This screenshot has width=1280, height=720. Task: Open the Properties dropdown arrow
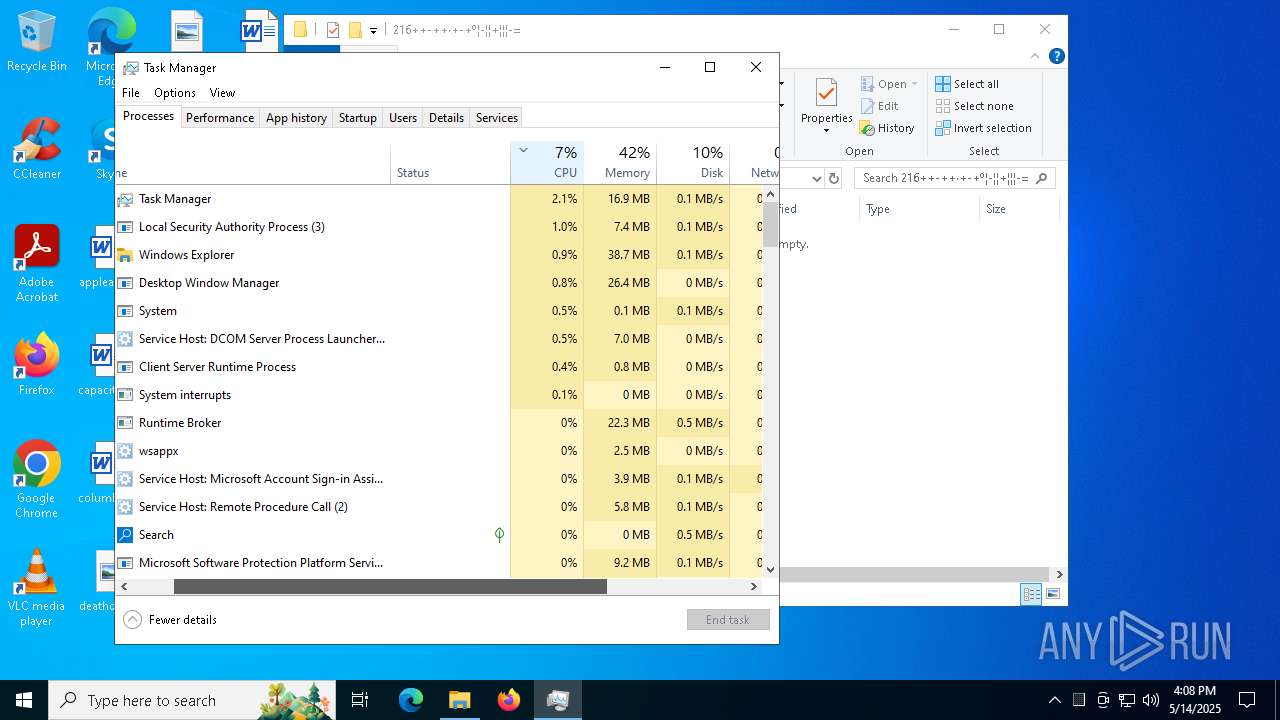[x=826, y=131]
